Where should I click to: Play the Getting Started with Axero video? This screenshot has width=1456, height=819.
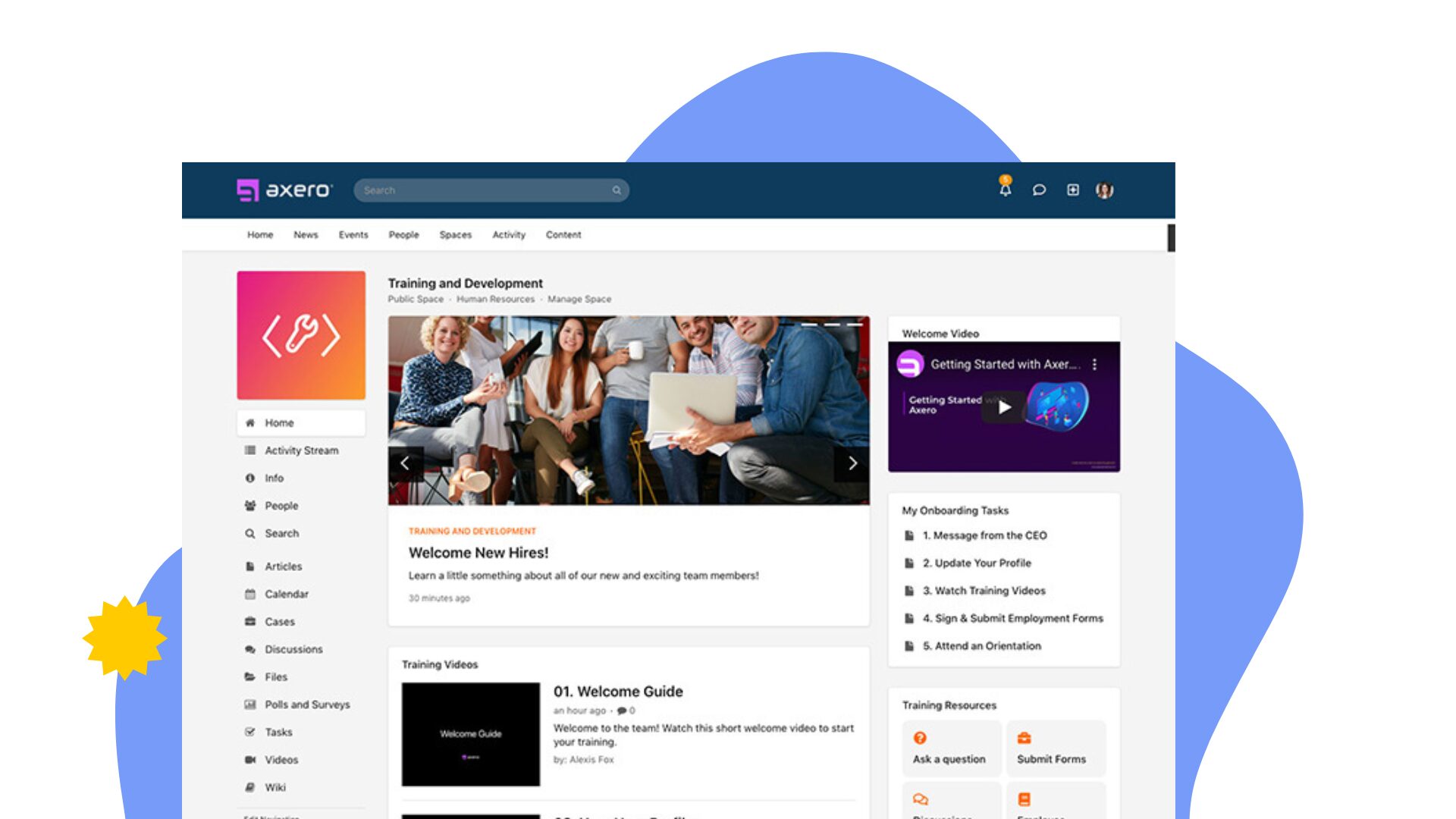coord(1004,407)
